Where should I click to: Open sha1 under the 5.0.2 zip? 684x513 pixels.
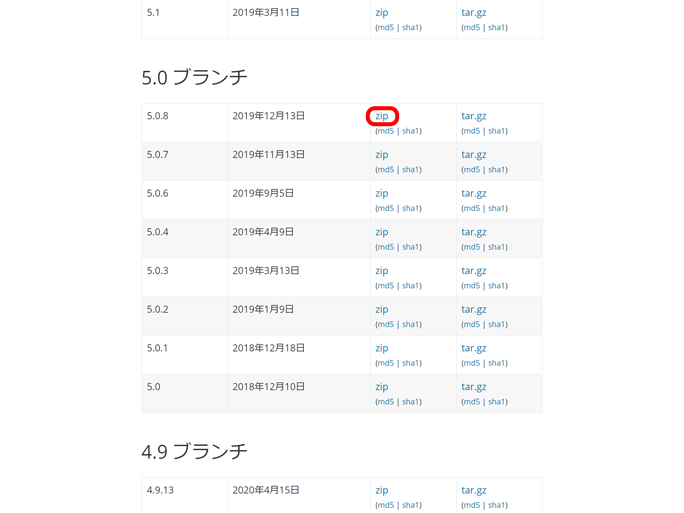[411, 325]
